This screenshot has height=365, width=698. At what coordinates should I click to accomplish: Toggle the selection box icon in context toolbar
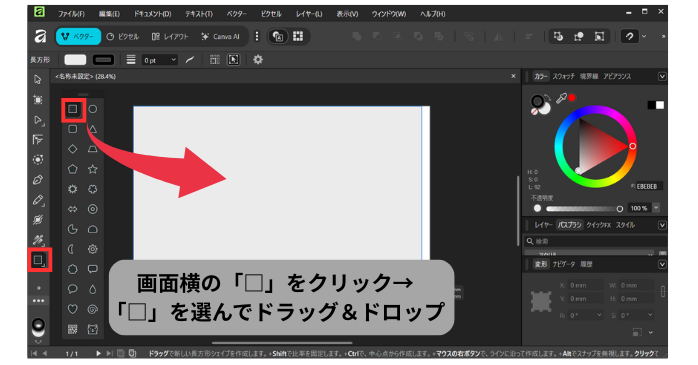[233, 60]
